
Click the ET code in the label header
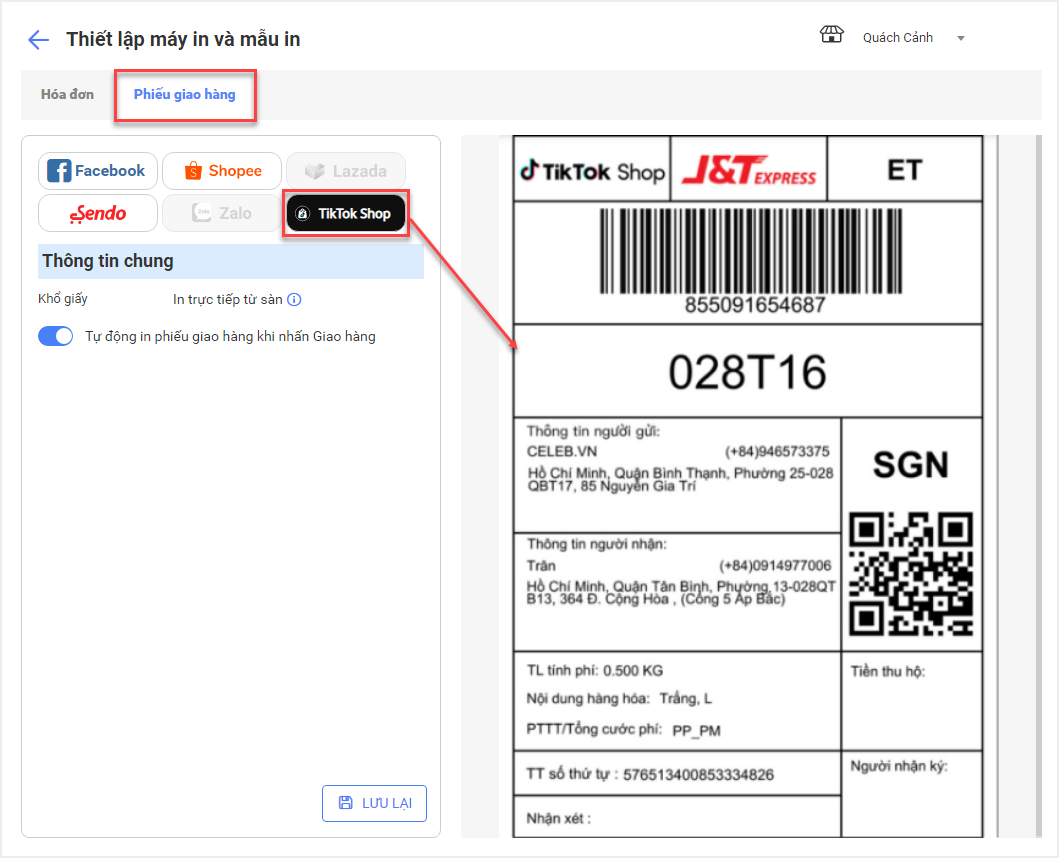coord(904,170)
